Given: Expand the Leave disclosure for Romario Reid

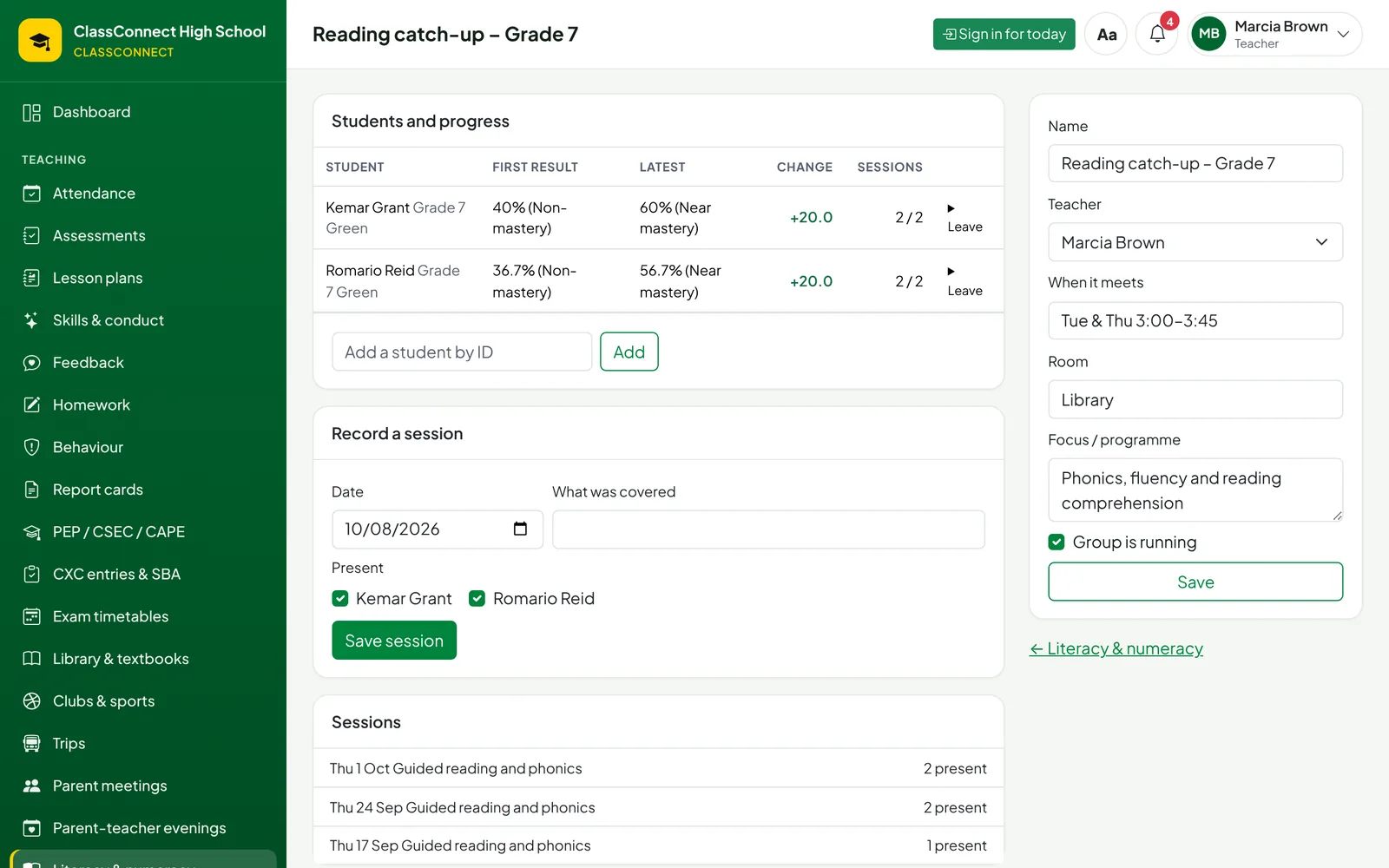Looking at the screenshot, I should coord(964,281).
